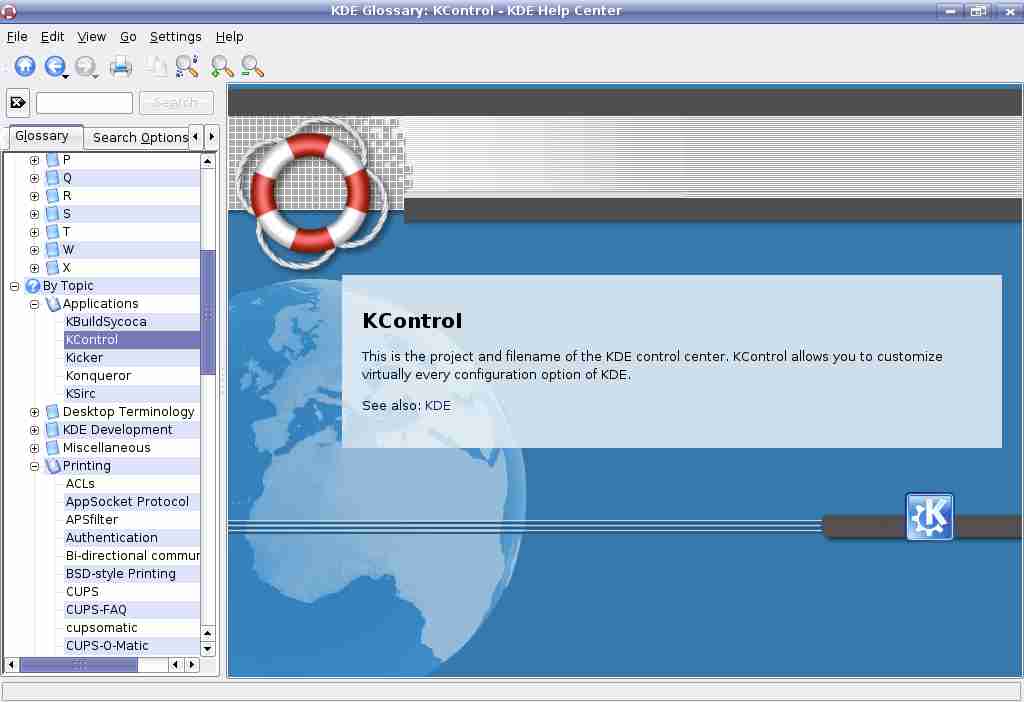
Task: Click the KDE Development book icon
Action: click(54, 430)
